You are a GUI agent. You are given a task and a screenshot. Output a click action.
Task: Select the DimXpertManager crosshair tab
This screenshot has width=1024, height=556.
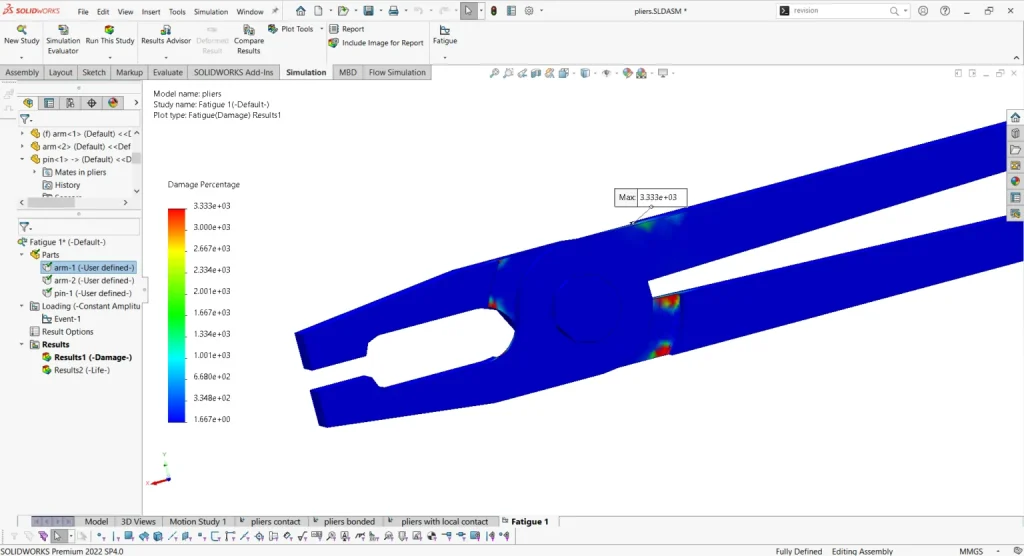[x=91, y=103]
